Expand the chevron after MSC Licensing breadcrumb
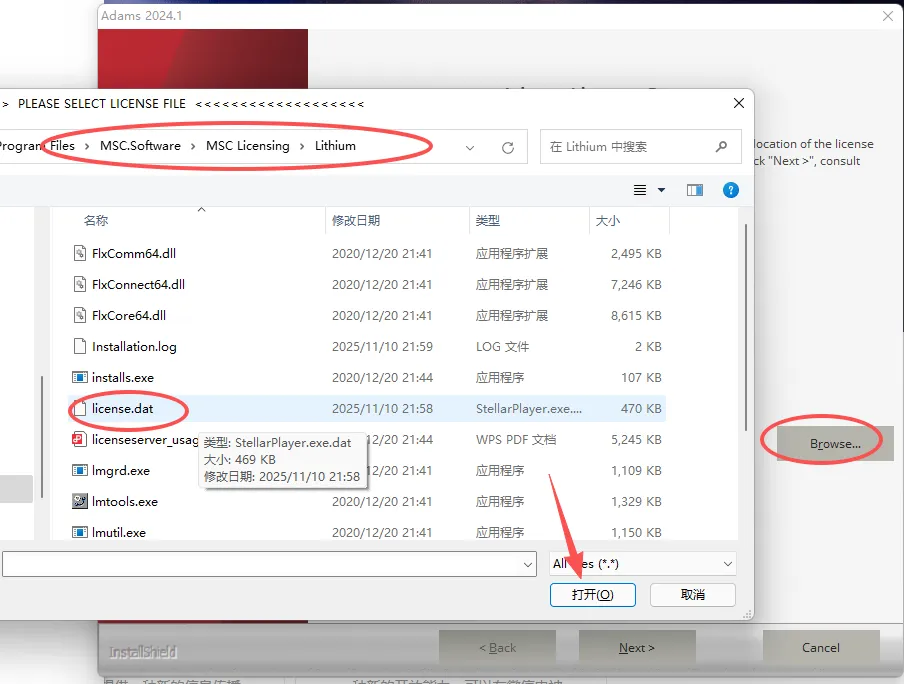The width and height of the screenshot is (904, 684). click(302, 146)
